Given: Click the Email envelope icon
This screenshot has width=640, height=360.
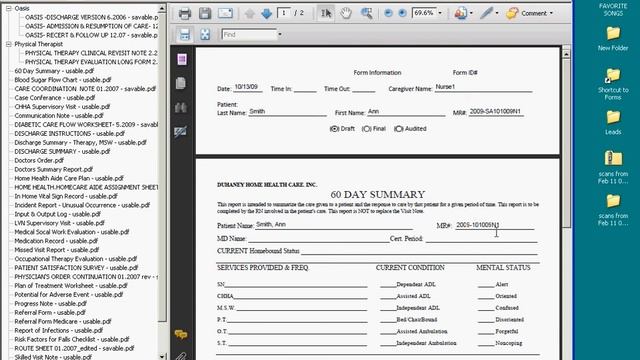Looking at the screenshot, I should pos(225,13).
